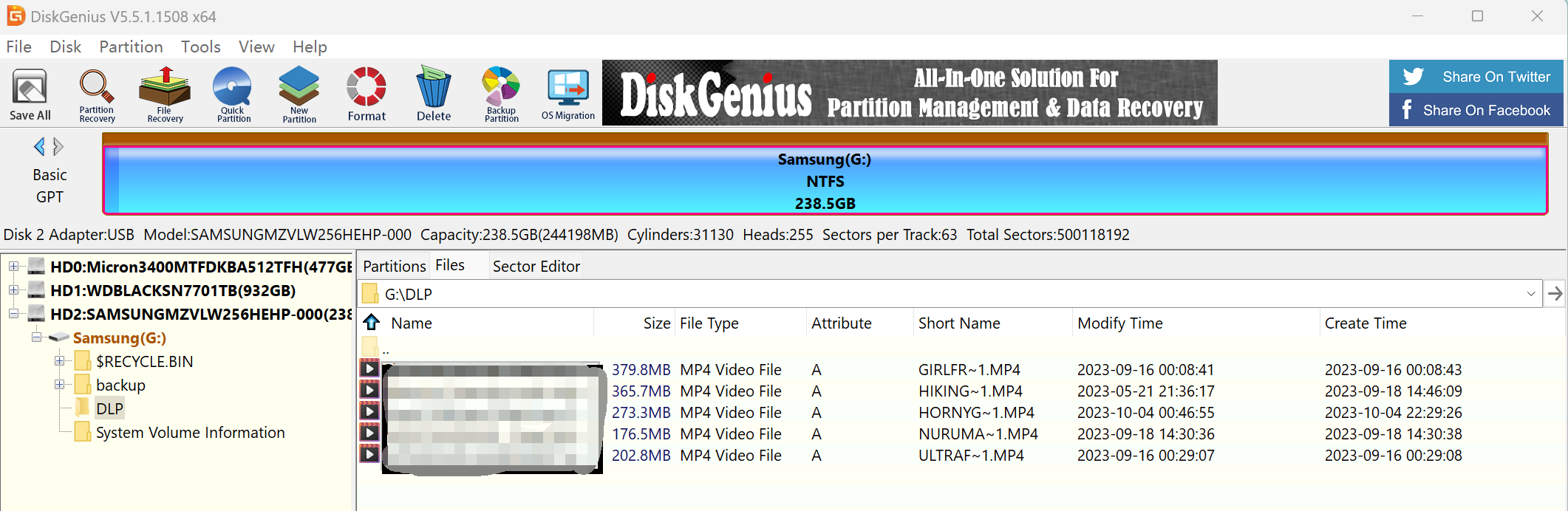Click the HD2 Samsung disk icon

(36, 314)
